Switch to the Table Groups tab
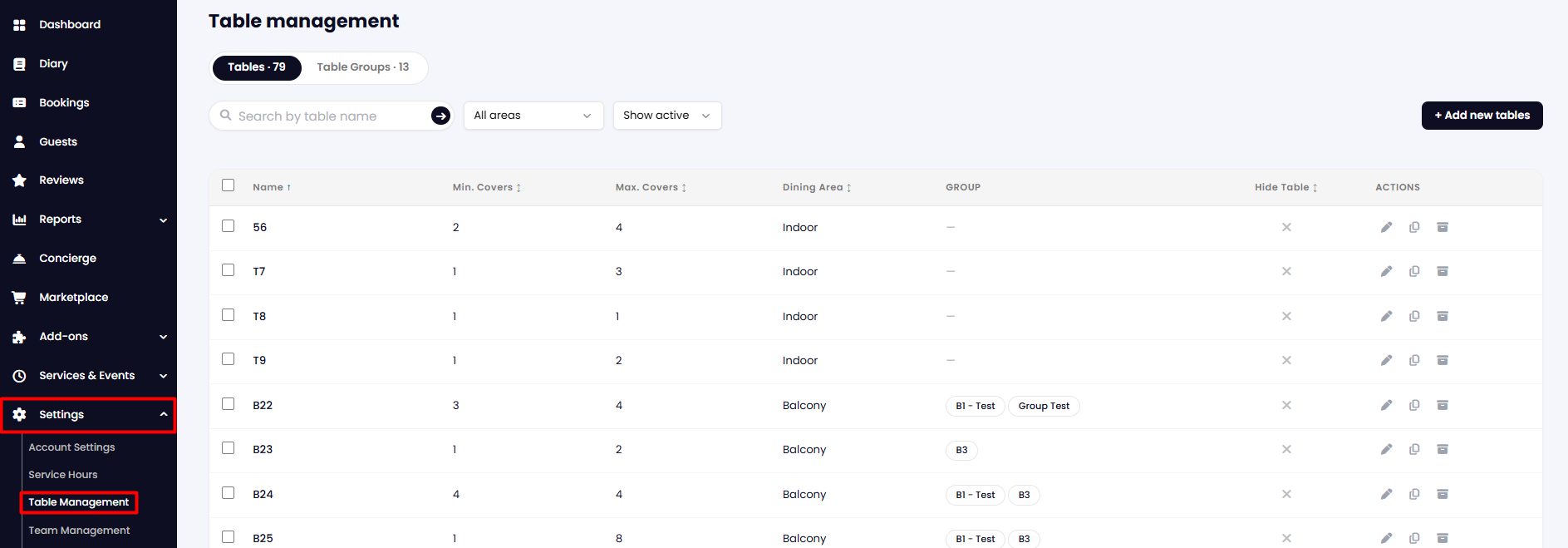The image size is (1568, 548). point(363,67)
